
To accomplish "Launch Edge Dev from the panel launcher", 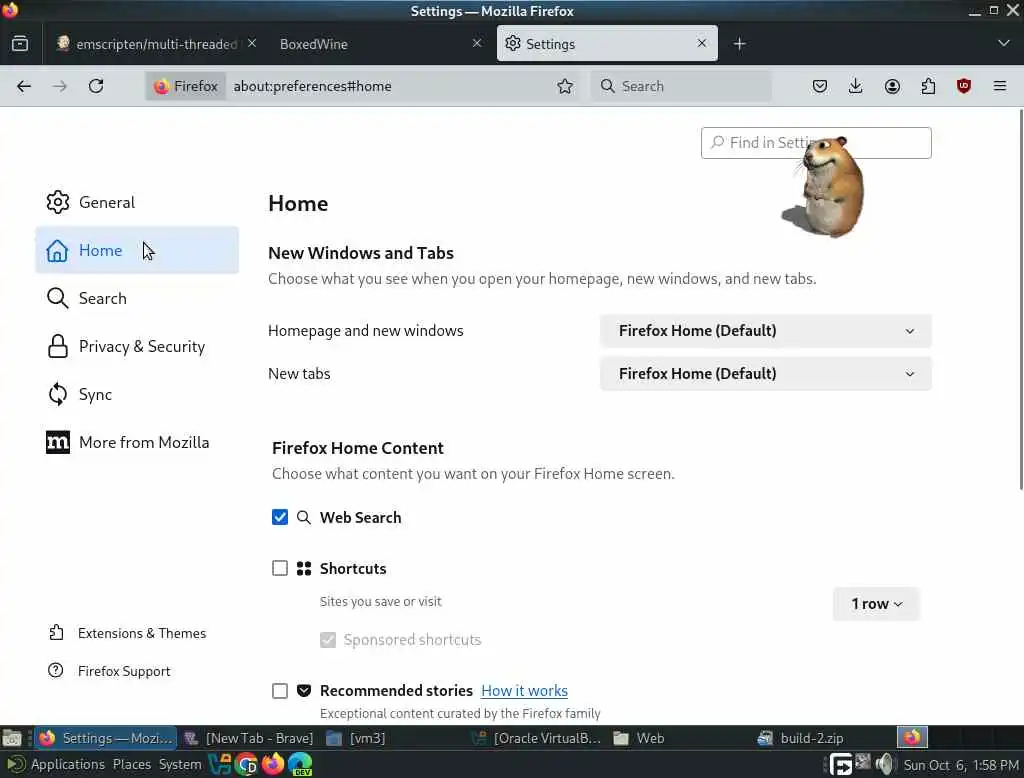I will pyautogui.click(x=300, y=764).
